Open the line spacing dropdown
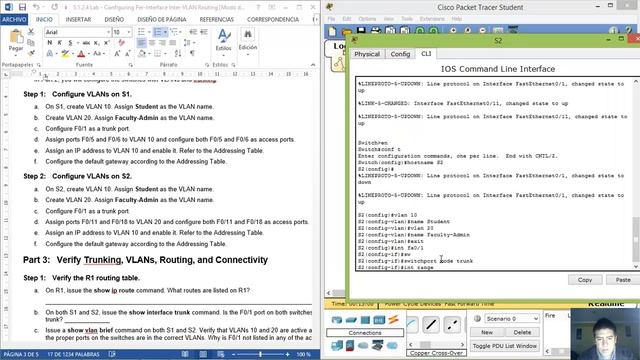Viewport: 640px width, 360px height. pyautogui.click(x=189, y=43)
